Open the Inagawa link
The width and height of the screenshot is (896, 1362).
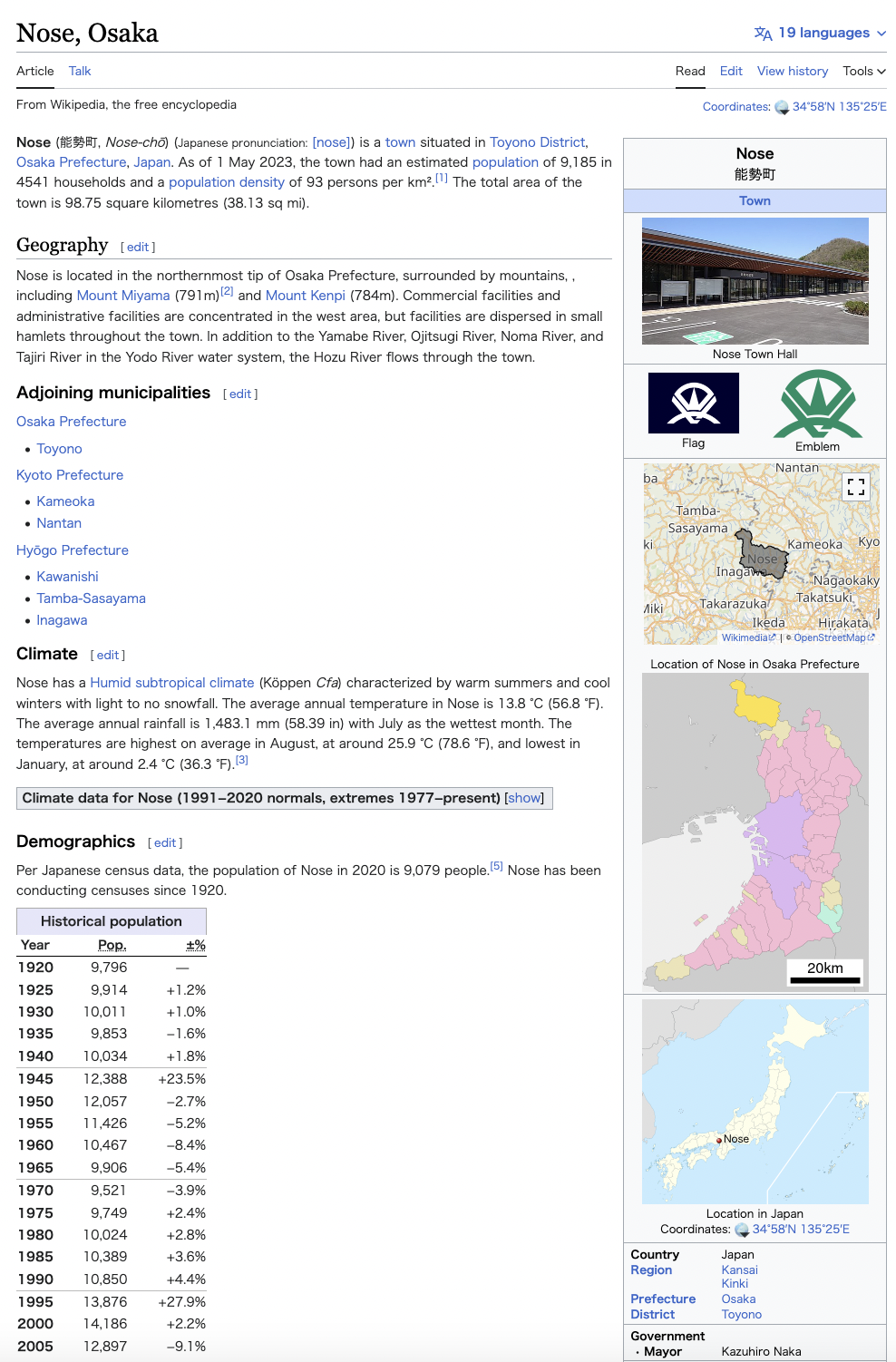coord(62,620)
